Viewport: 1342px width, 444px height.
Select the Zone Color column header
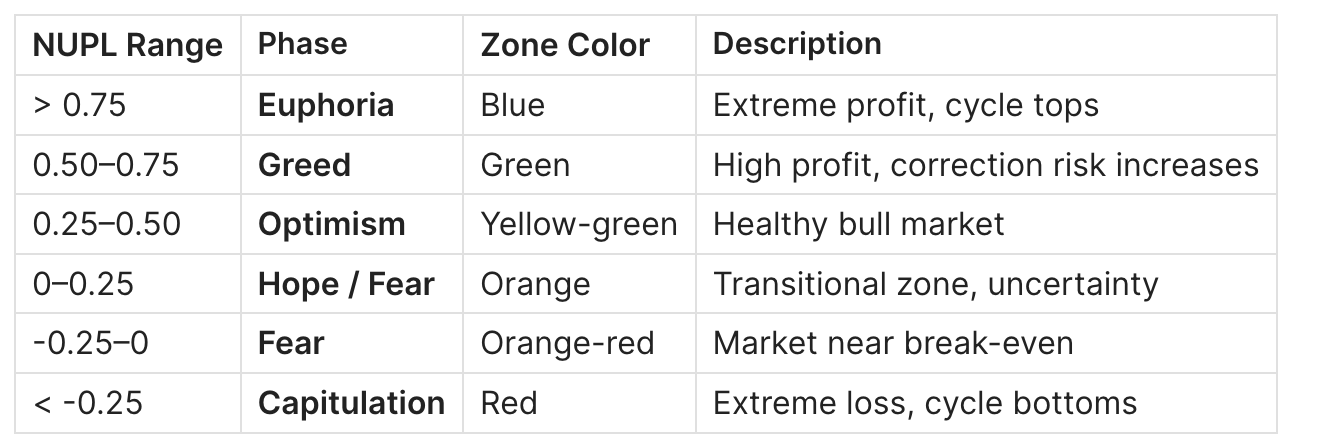point(565,45)
